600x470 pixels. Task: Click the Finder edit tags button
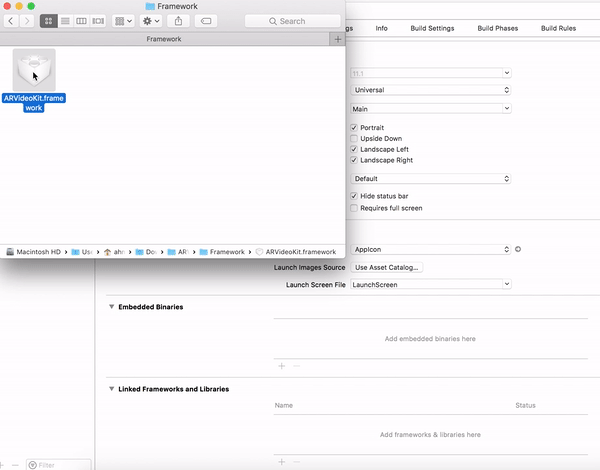(x=206, y=21)
